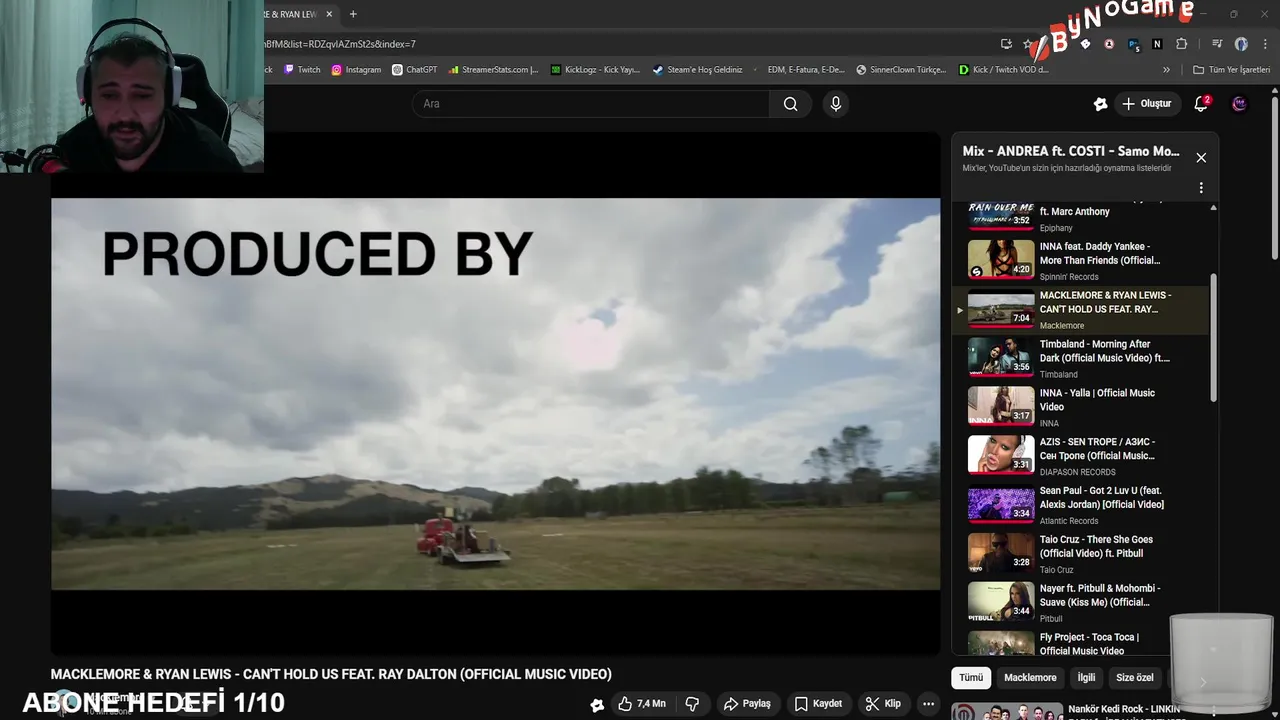Click install app icon in address bar

[1006, 44]
